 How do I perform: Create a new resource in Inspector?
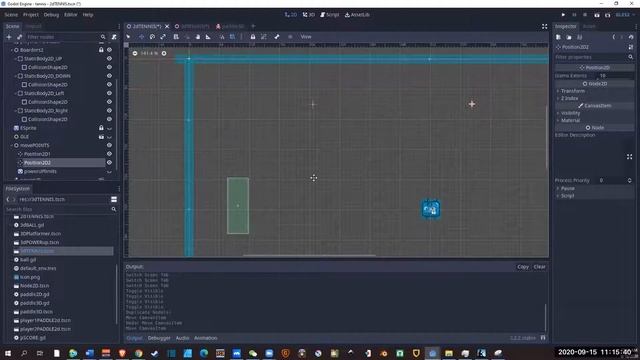[x=558, y=37]
